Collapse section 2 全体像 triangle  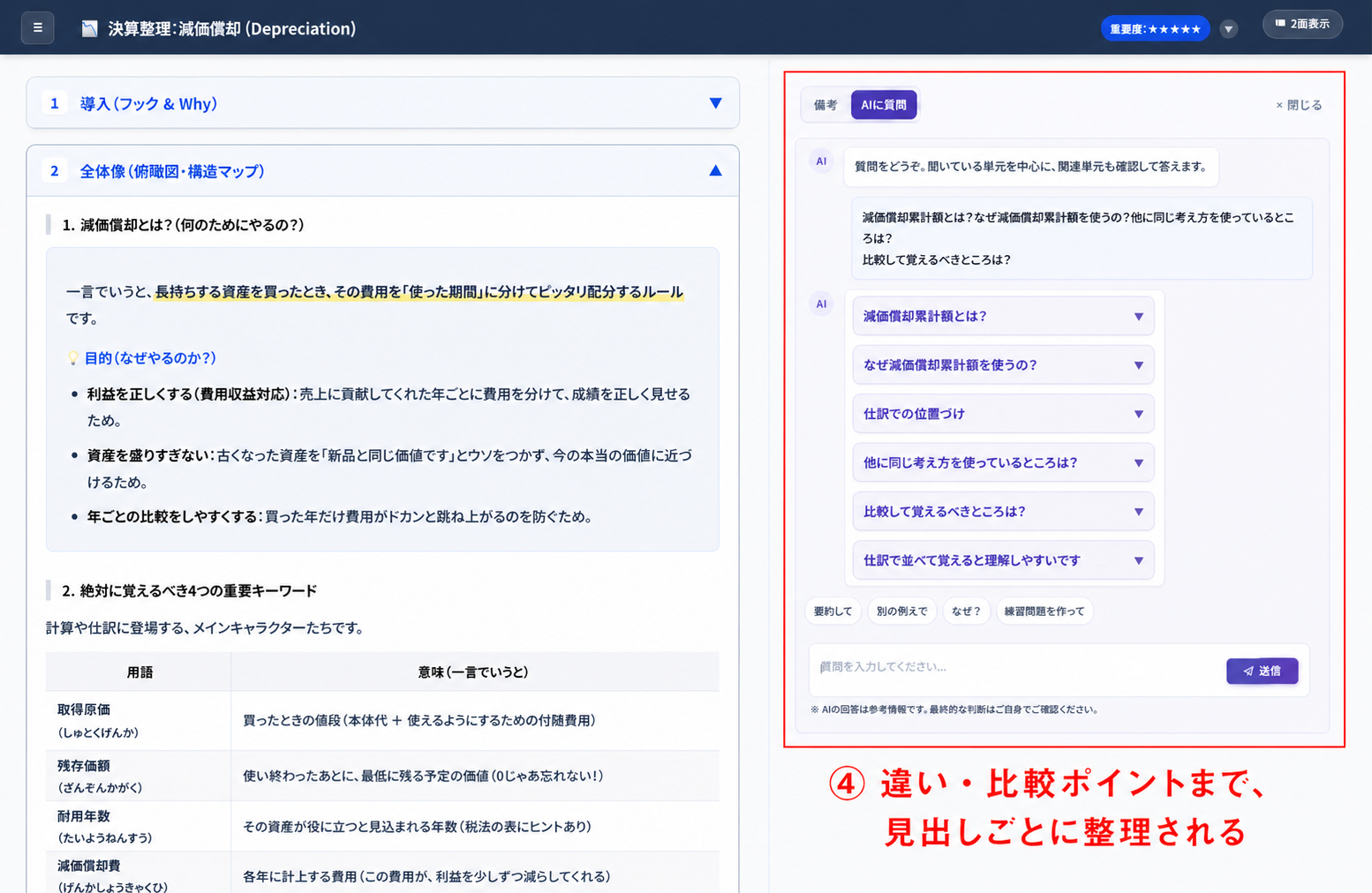tap(715, 170)
